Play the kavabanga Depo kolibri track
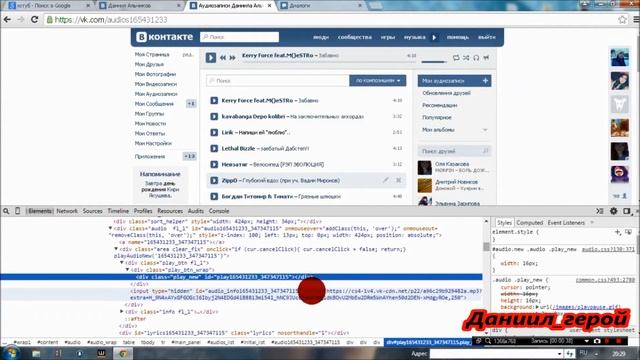640x360 pixels. (214, 116)
